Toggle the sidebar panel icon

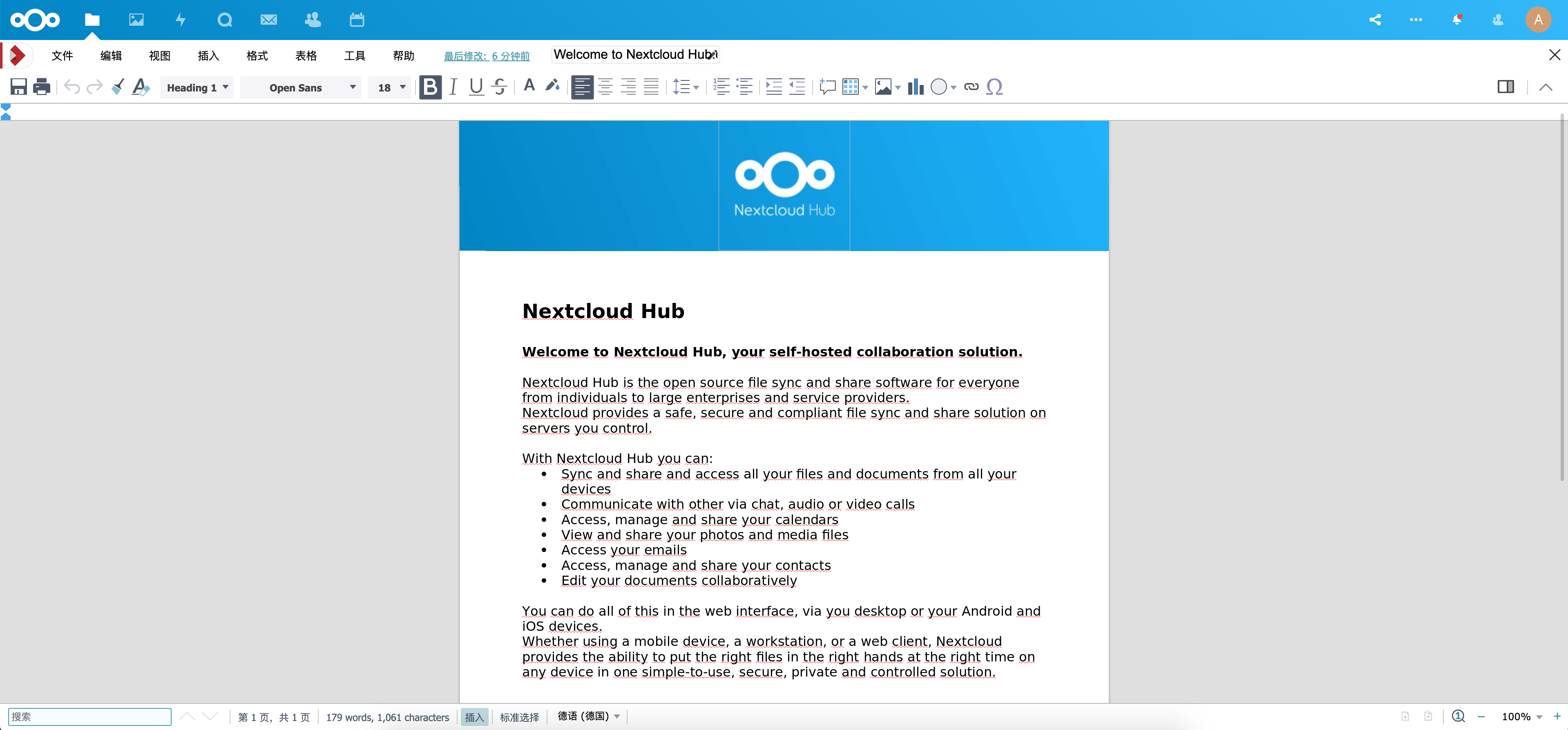(x=1506, y=87)
